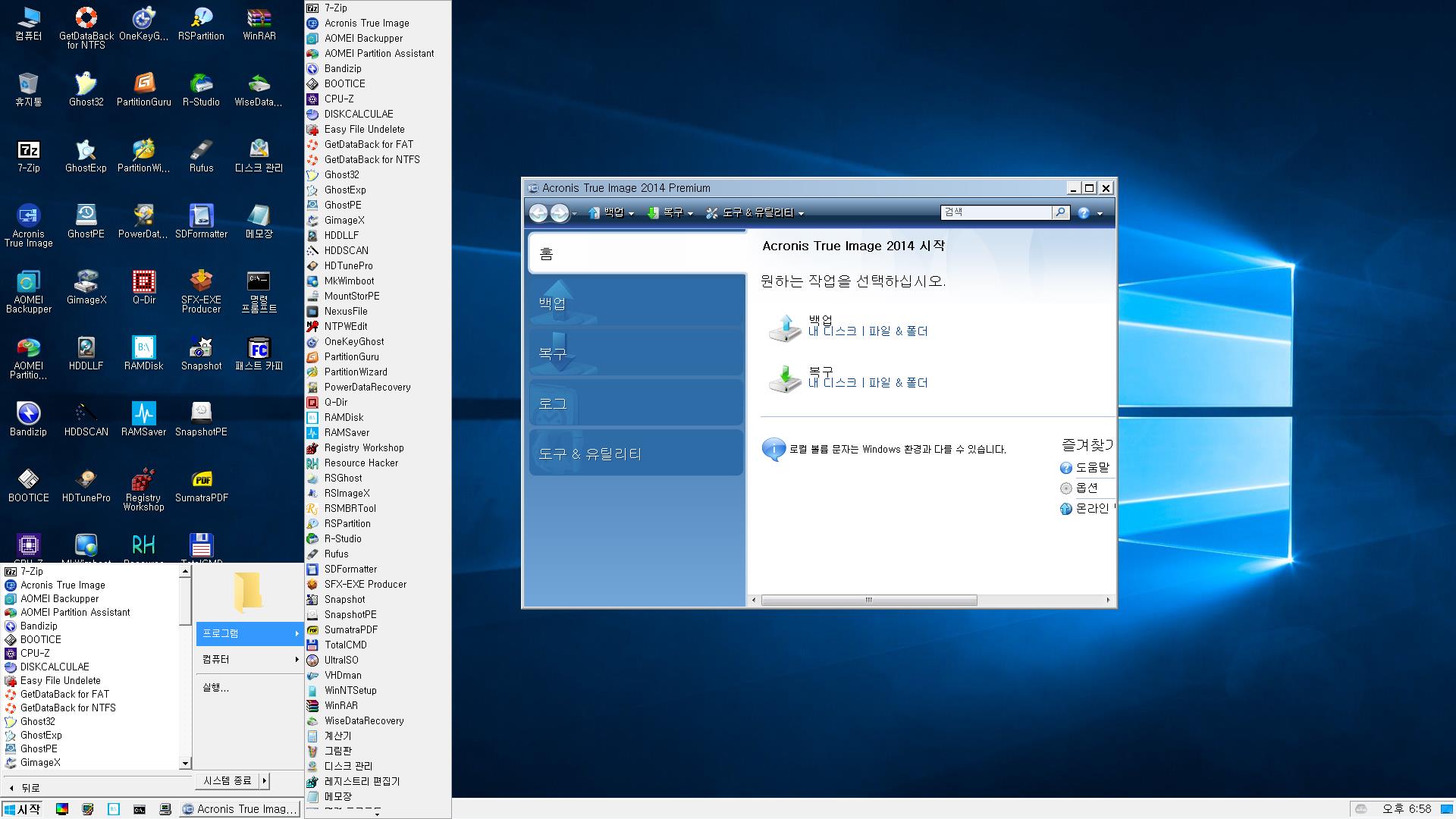Click 내 디스크 link under 백업

coord(832,331)
